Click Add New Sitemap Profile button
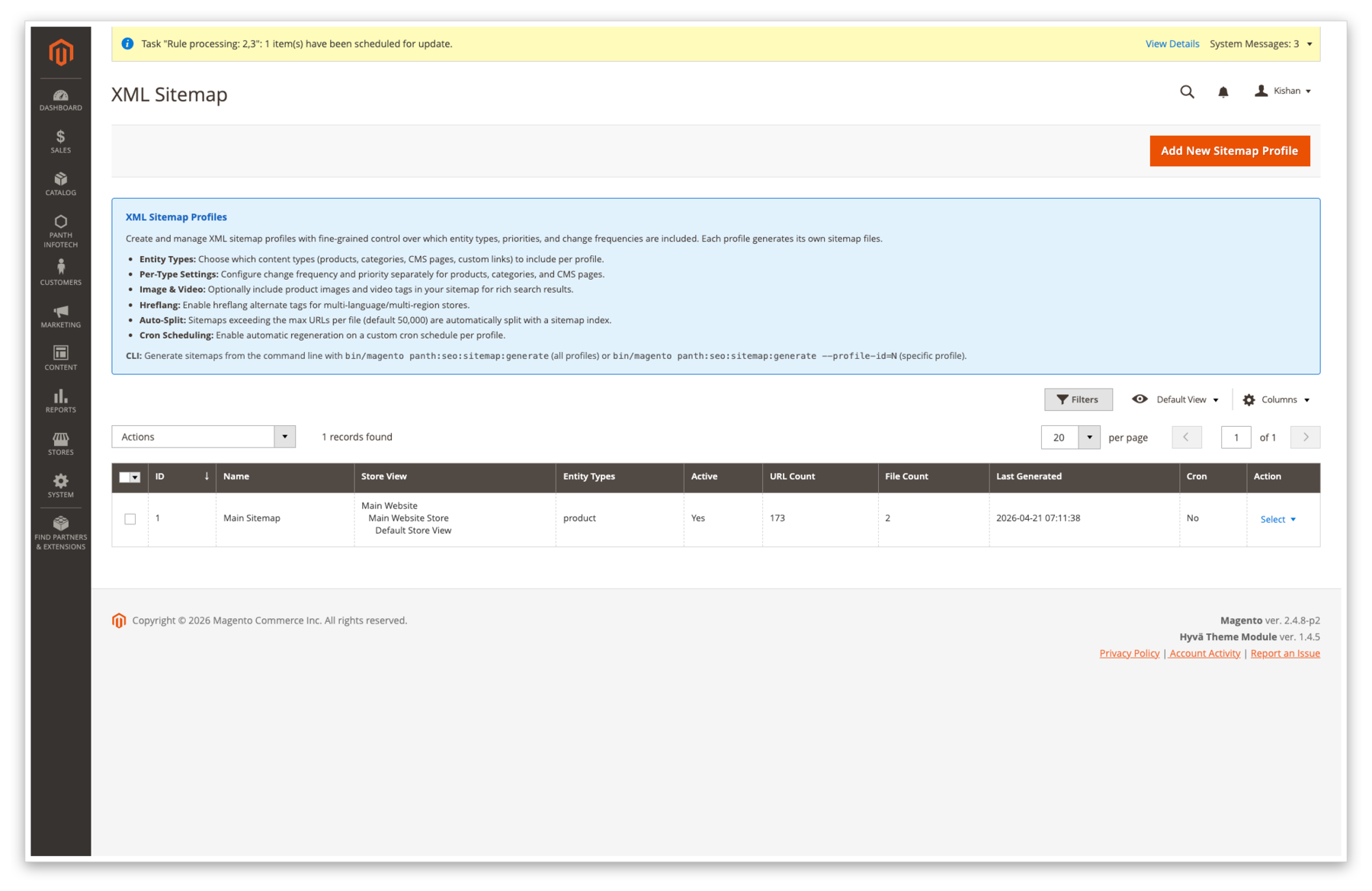 click(1229, 151)
